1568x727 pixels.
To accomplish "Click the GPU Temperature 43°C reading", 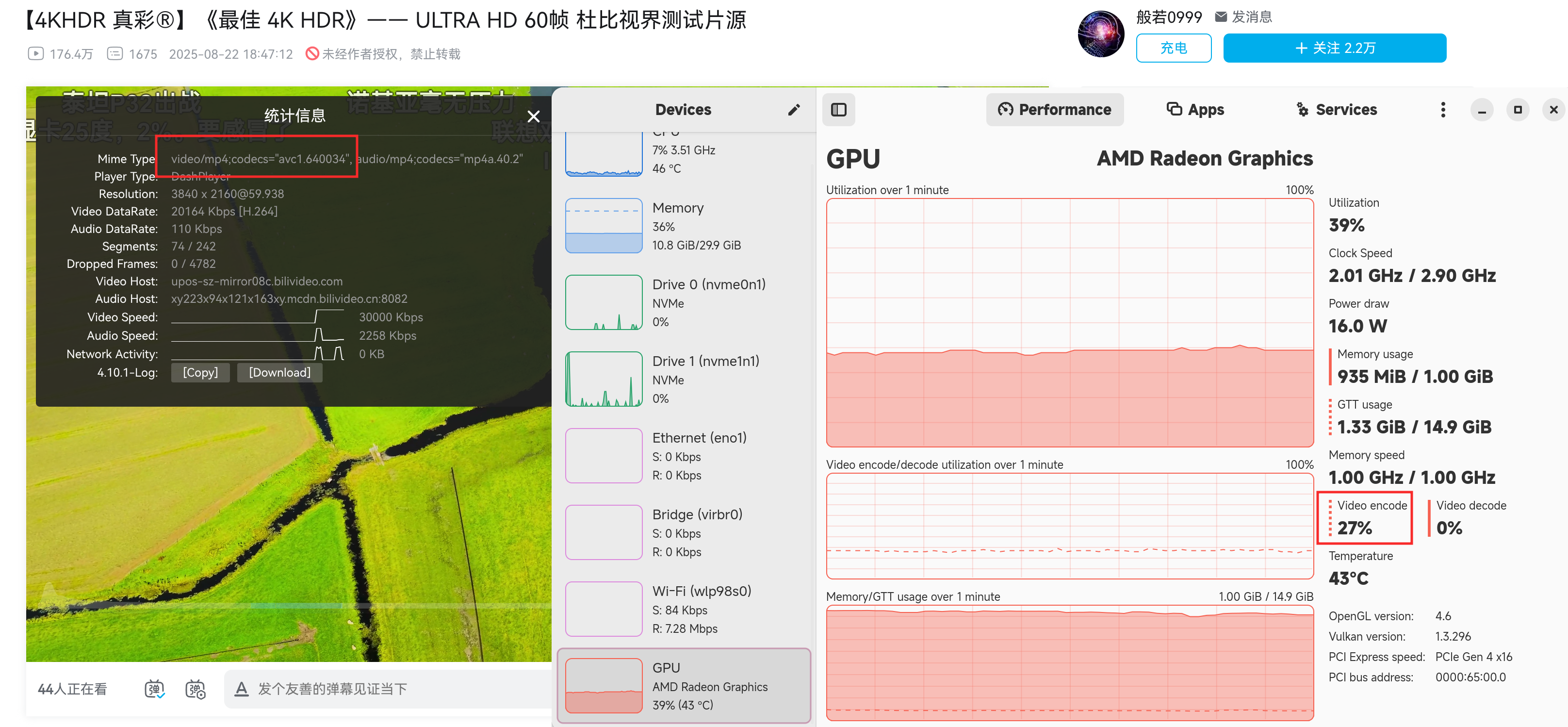I will (x=1348, y=578).
